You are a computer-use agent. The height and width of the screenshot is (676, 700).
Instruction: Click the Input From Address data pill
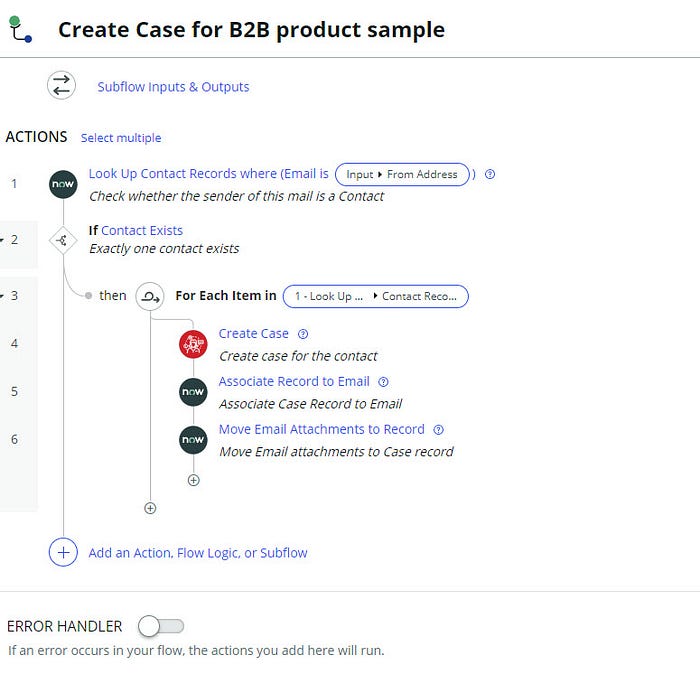coord(402,174)
